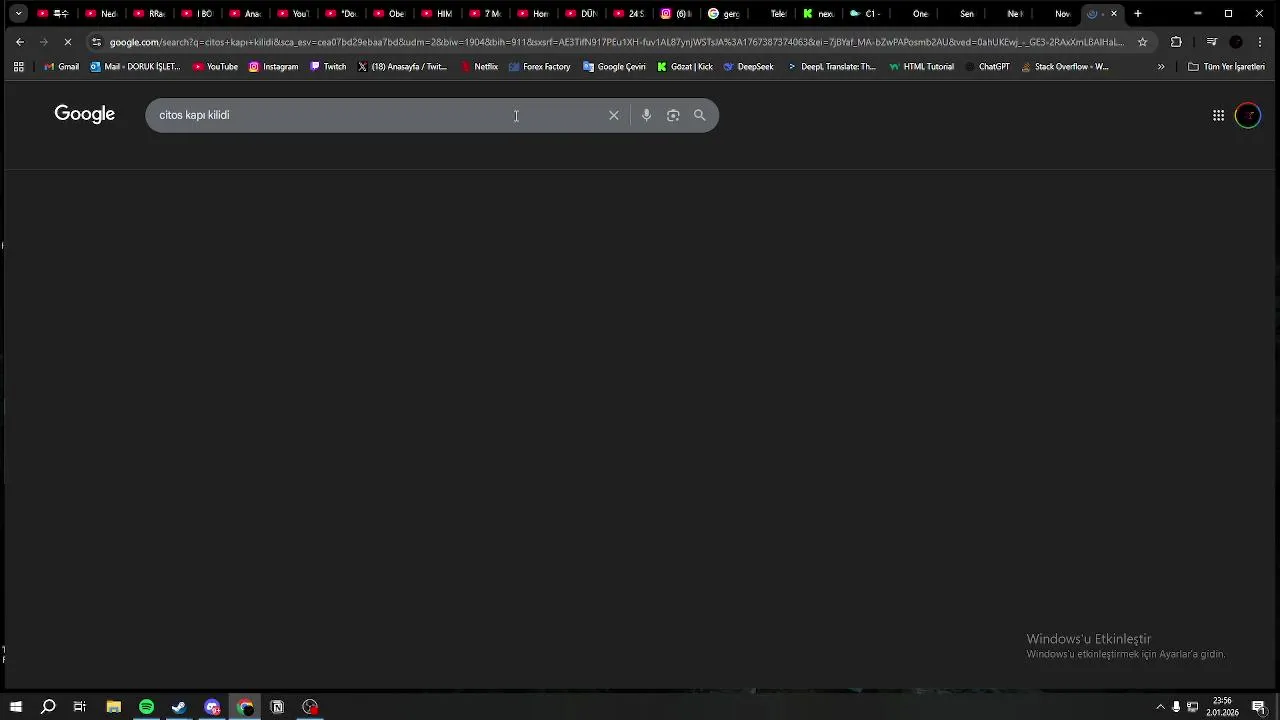
Task: Open the Gözat | Kick bookmark
Action: (x=685, y=67)
